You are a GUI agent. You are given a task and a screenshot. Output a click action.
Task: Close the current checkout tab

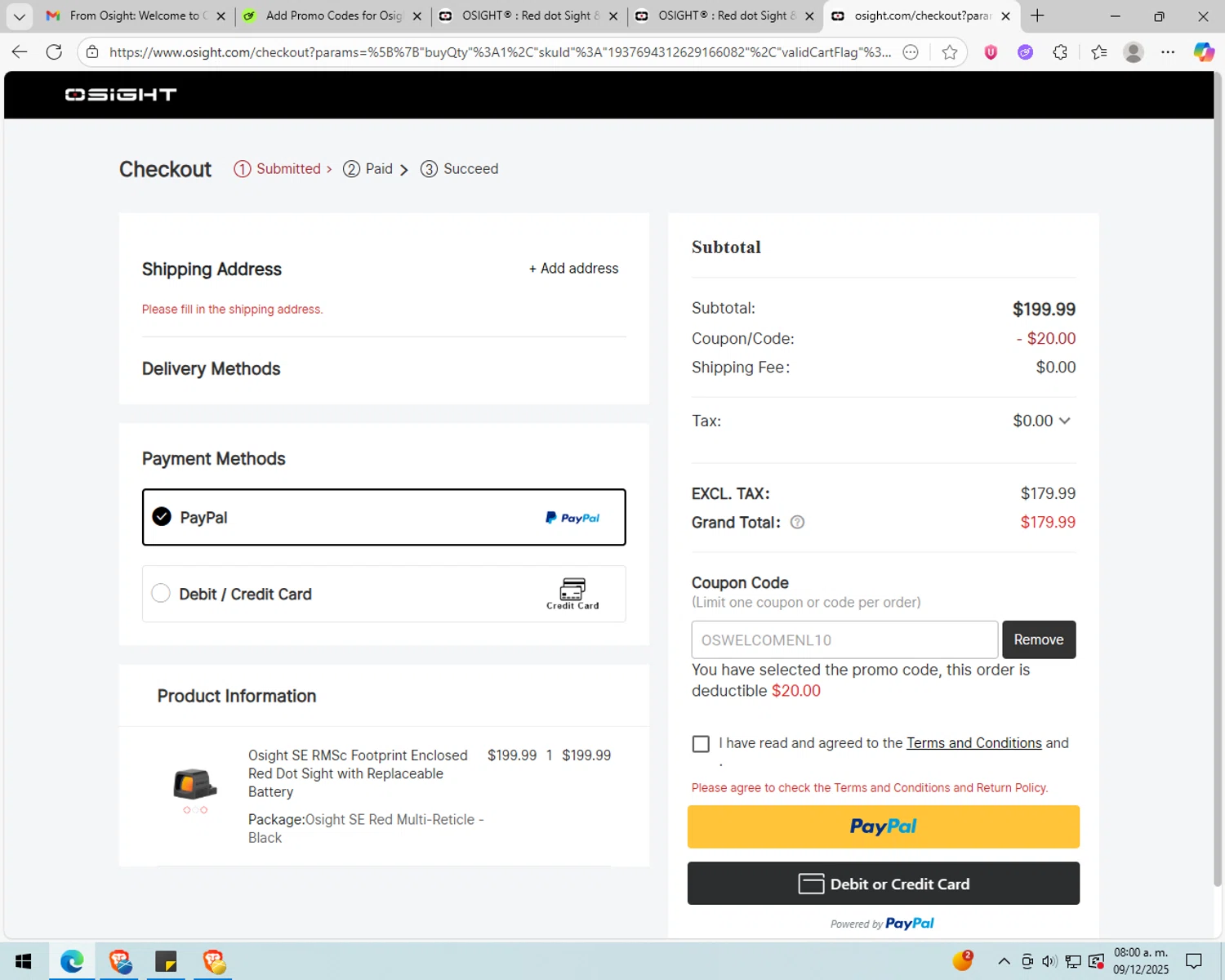[1005, 16]
